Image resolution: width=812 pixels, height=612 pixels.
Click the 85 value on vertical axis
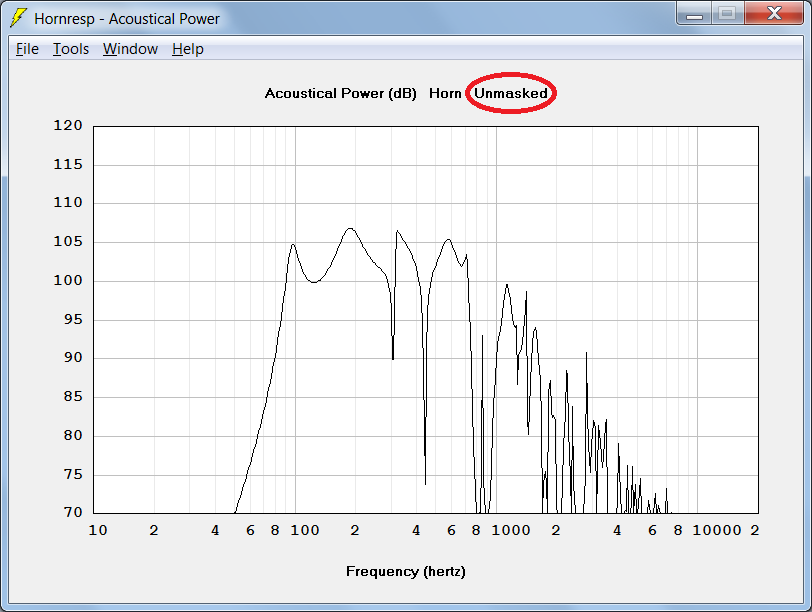pyautogui.click(x=73, y=397)
